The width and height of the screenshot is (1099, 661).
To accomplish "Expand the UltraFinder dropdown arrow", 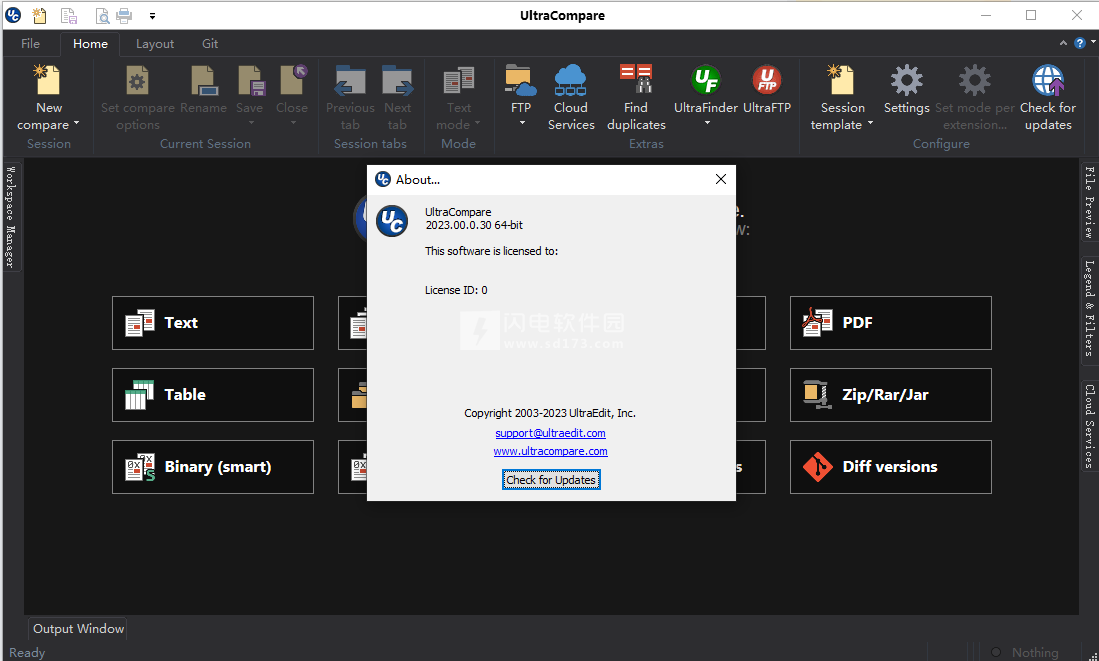I will (x=707, y=123).
